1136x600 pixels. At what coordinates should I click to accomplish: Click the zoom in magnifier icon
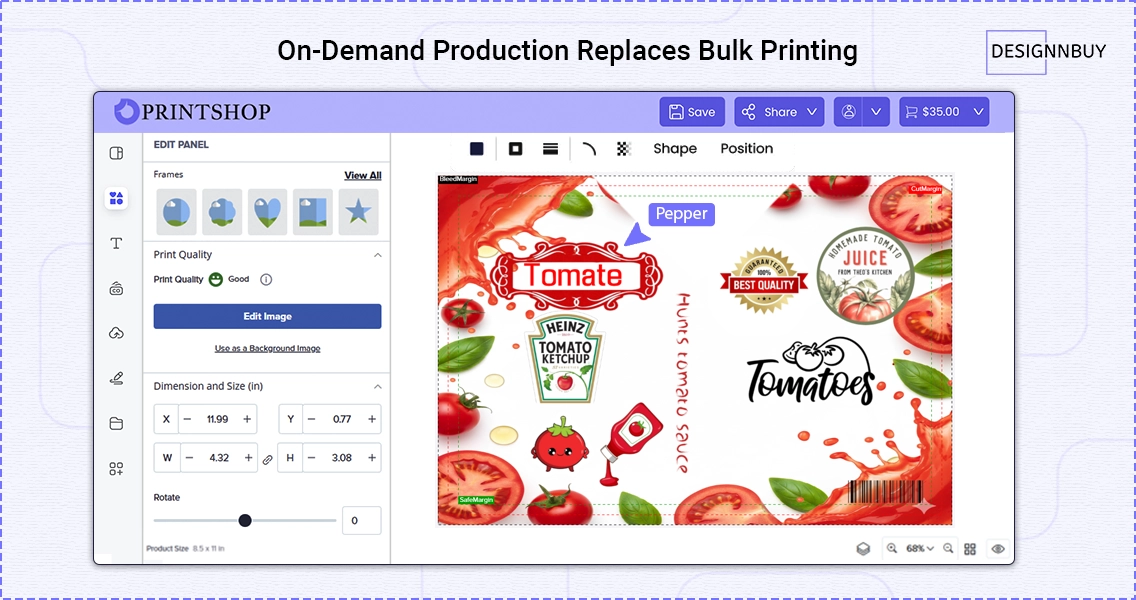[892, 549]
